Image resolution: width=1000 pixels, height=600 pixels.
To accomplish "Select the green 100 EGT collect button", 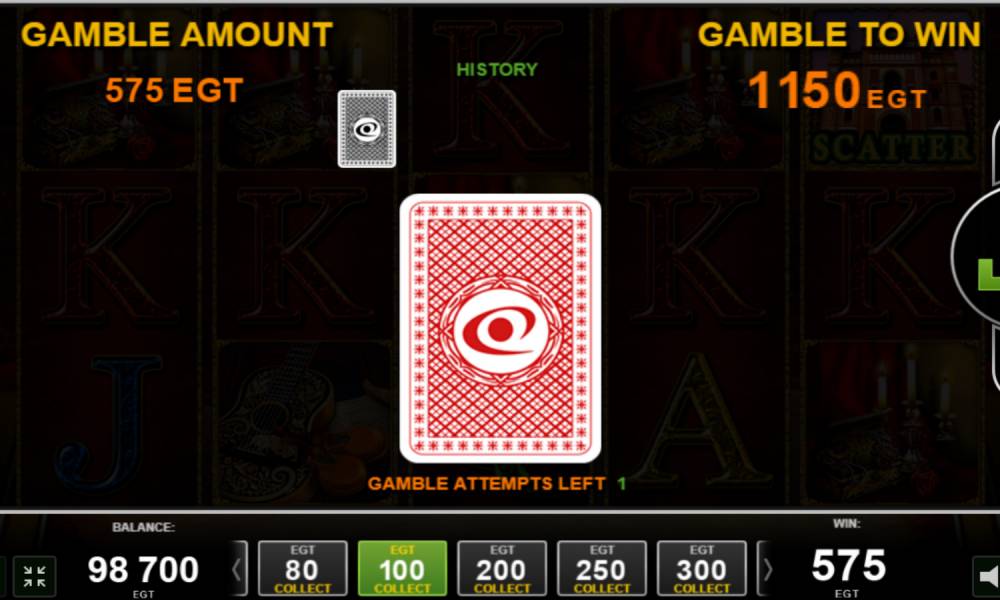I will point(402,568).
